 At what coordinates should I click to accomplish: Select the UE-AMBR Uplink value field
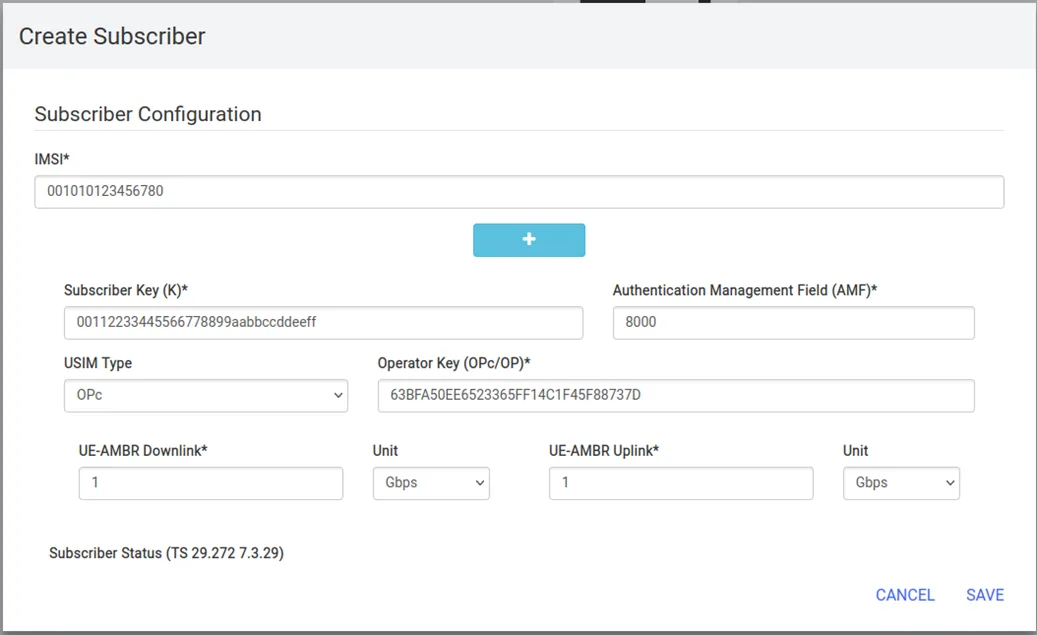click(x=681, y=484)
